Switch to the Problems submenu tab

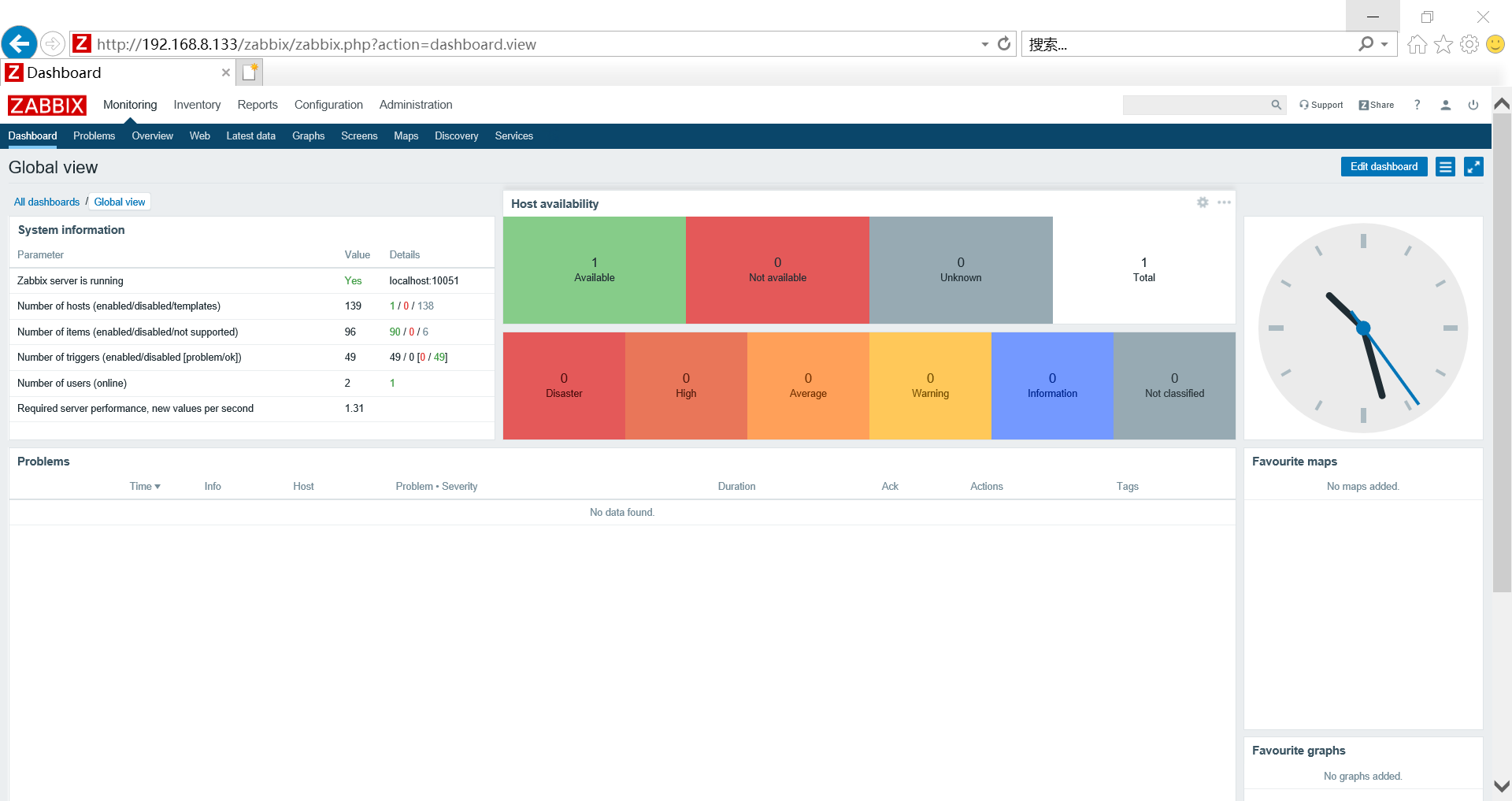tap(94, 135)
